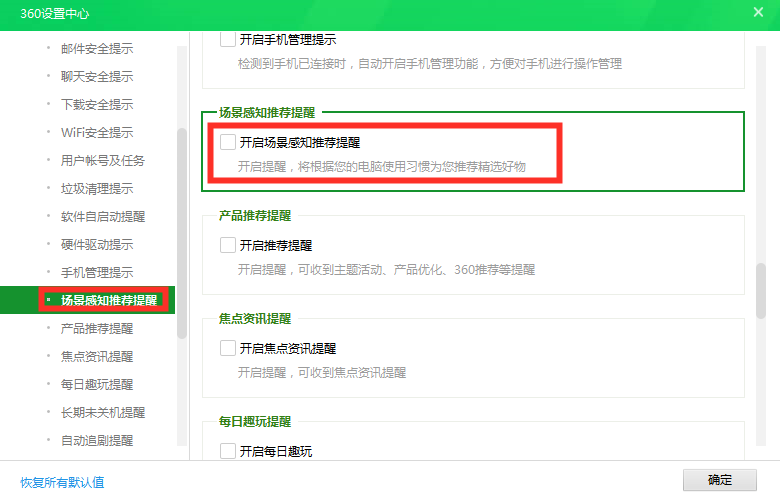The height and width of the screenshot is (500, 780).
Task: Click 焦点资讯提醒 group heading
Action: 255,318
